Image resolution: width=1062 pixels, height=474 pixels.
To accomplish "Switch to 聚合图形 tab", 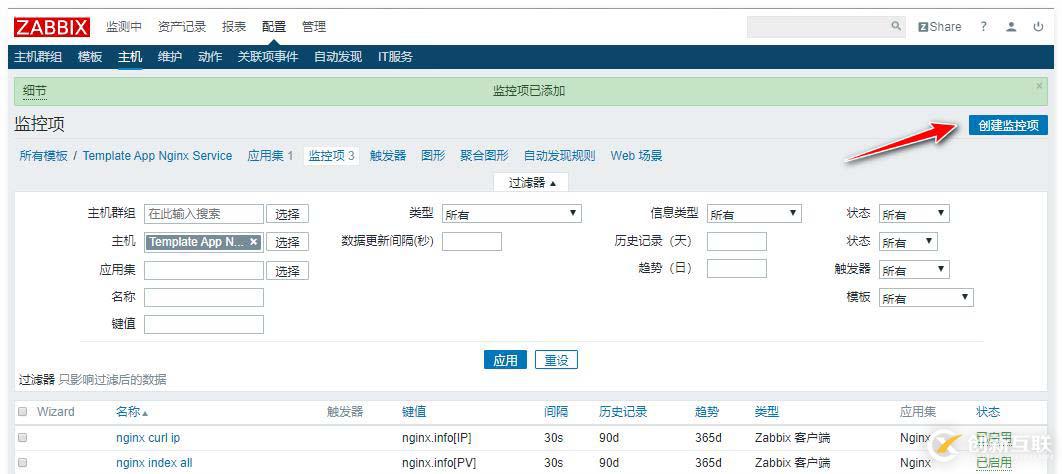I will [484, 156].
